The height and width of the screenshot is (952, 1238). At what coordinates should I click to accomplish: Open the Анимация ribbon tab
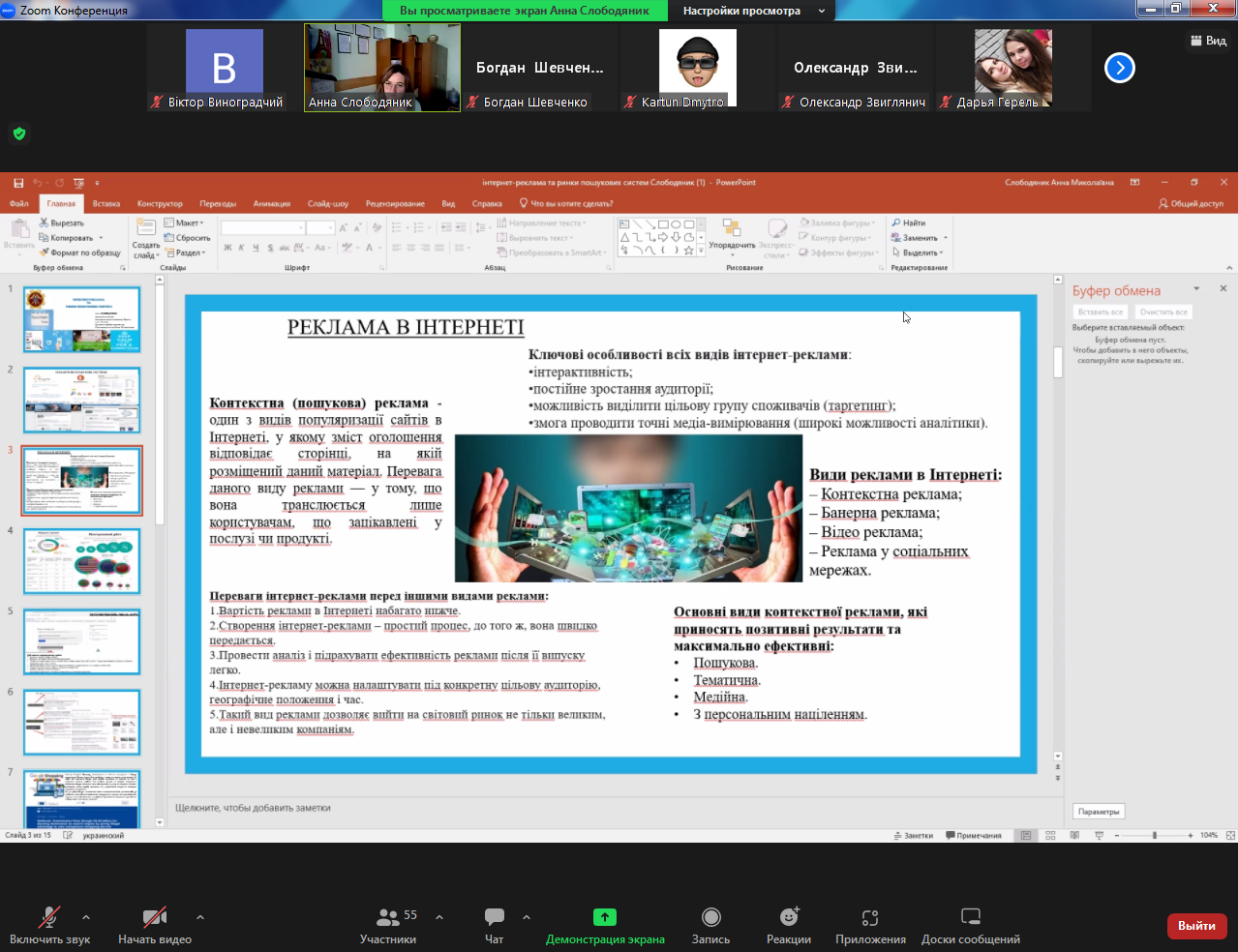272,203
